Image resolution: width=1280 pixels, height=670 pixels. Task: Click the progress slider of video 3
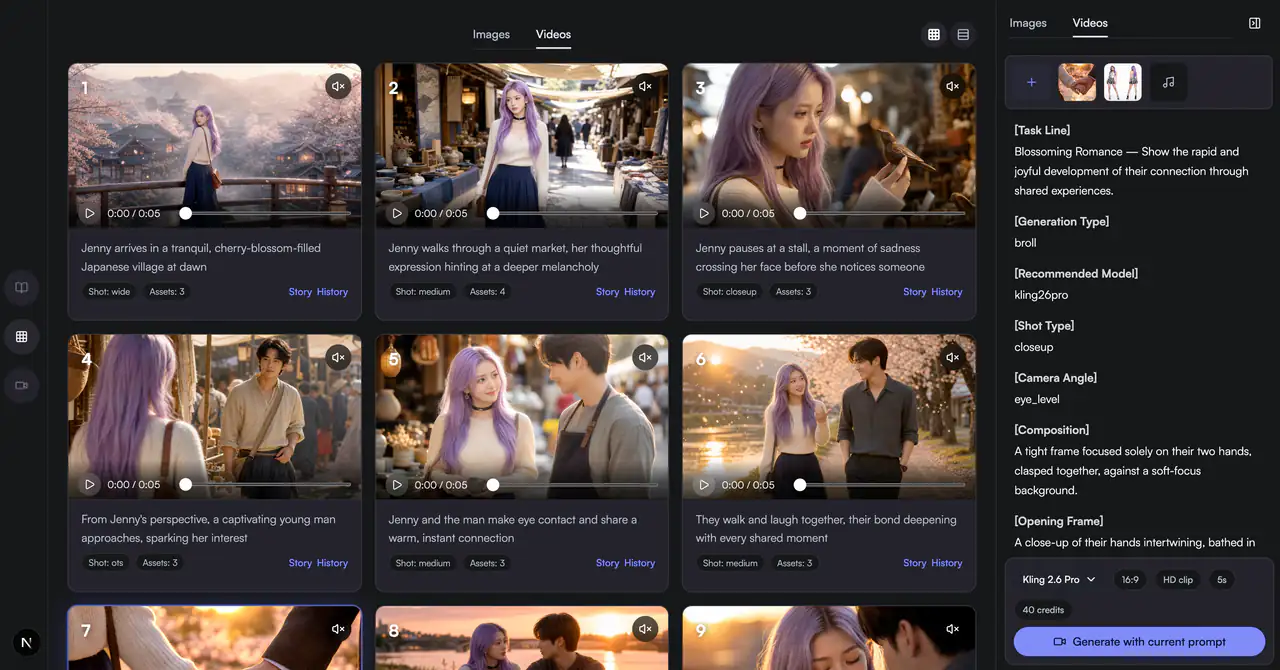pyautogui.click(x=880, y=213)
